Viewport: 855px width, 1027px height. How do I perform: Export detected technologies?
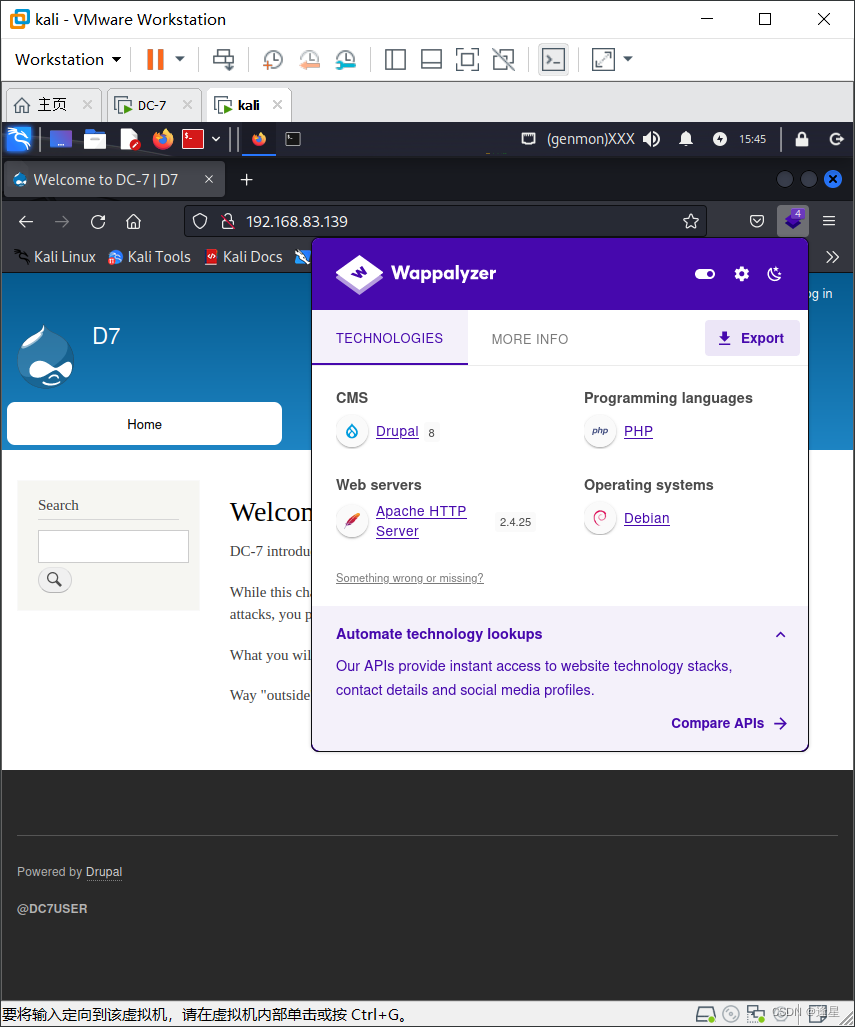coord(752,338)
